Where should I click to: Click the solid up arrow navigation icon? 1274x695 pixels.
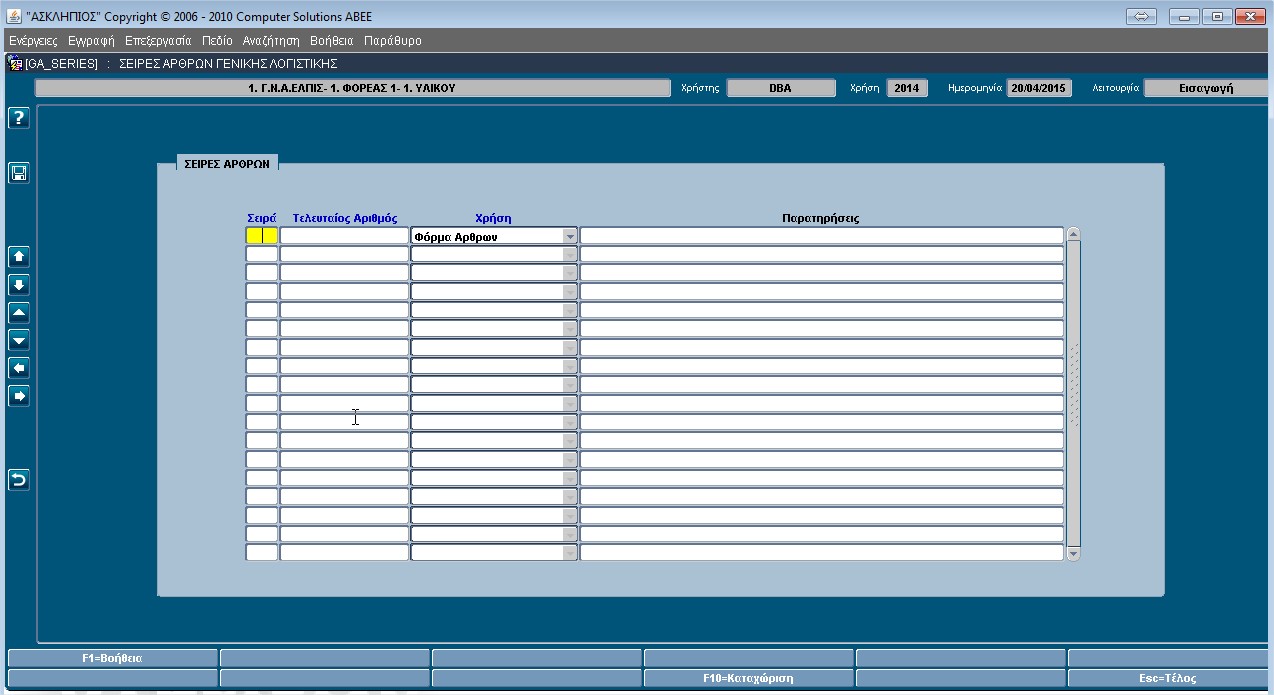[18, 257]
